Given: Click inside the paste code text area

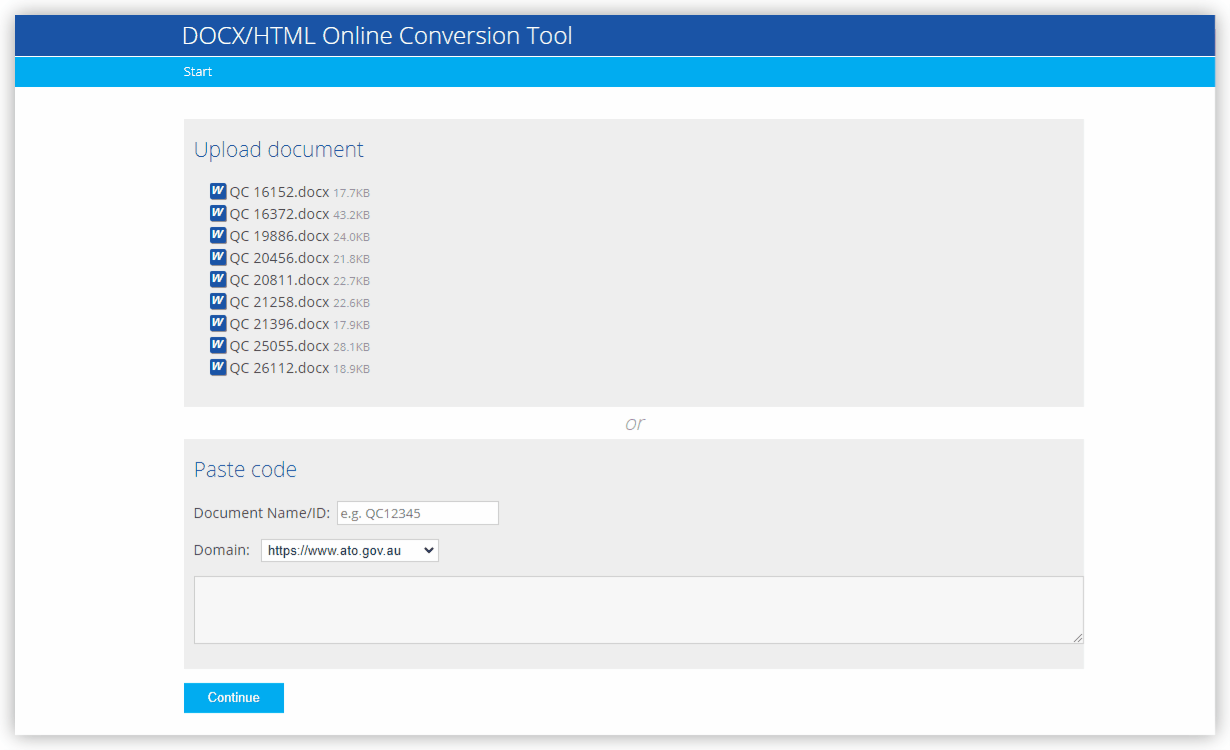Looking at the screenshot, I should [x=638, y=609].
